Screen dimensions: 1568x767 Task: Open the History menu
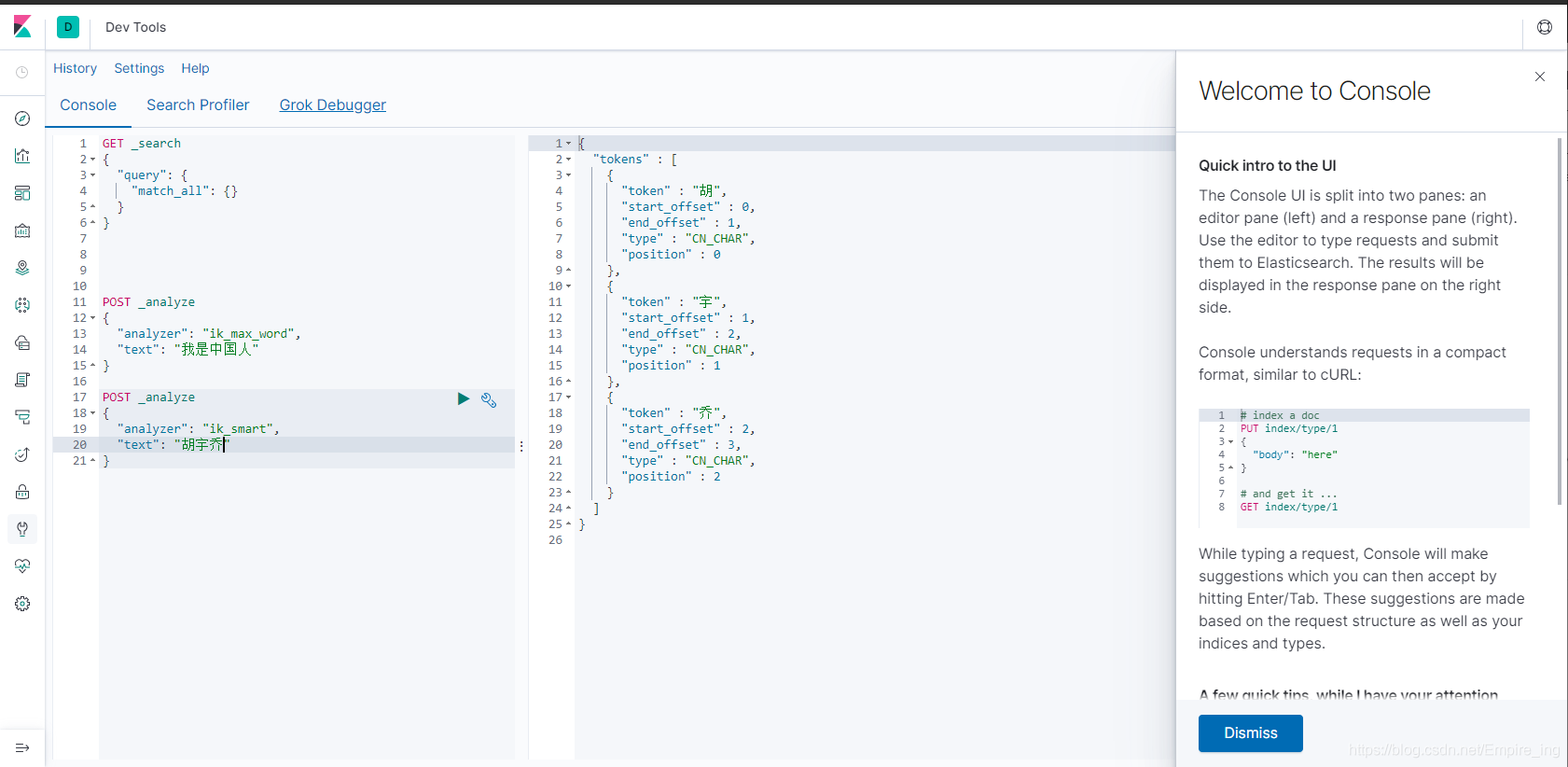coord(75,68)
